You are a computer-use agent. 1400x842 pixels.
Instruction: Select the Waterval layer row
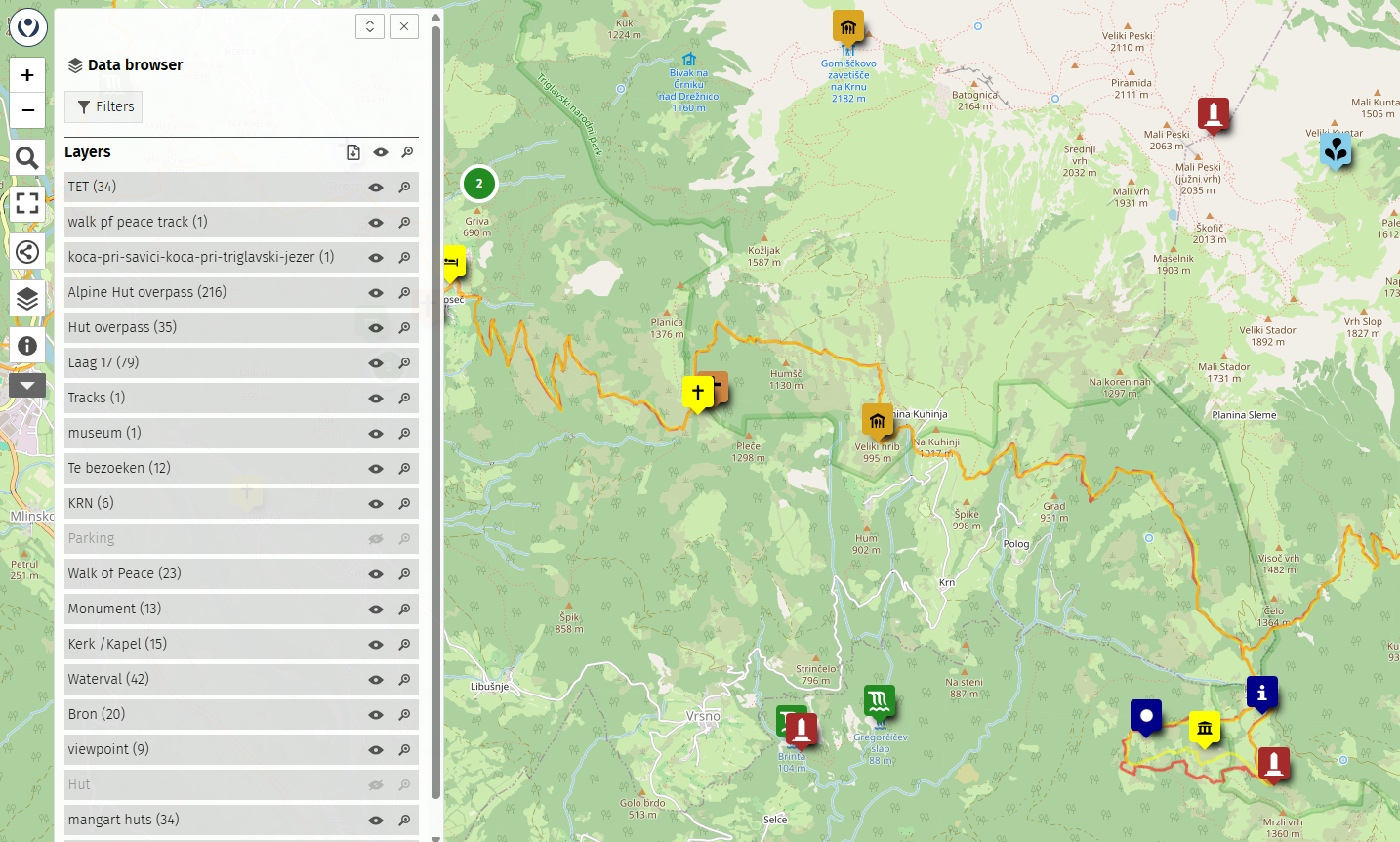click(195, 679)
